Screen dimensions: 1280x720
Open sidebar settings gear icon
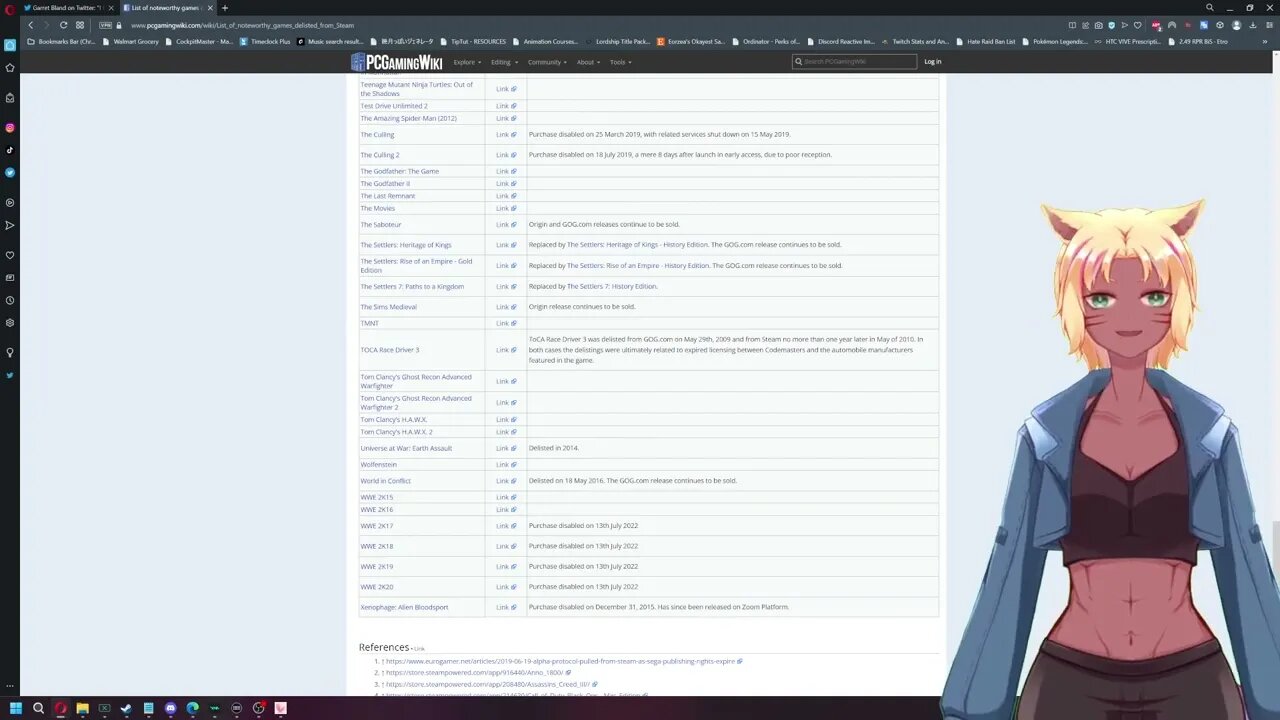click(x=10, y=323)
